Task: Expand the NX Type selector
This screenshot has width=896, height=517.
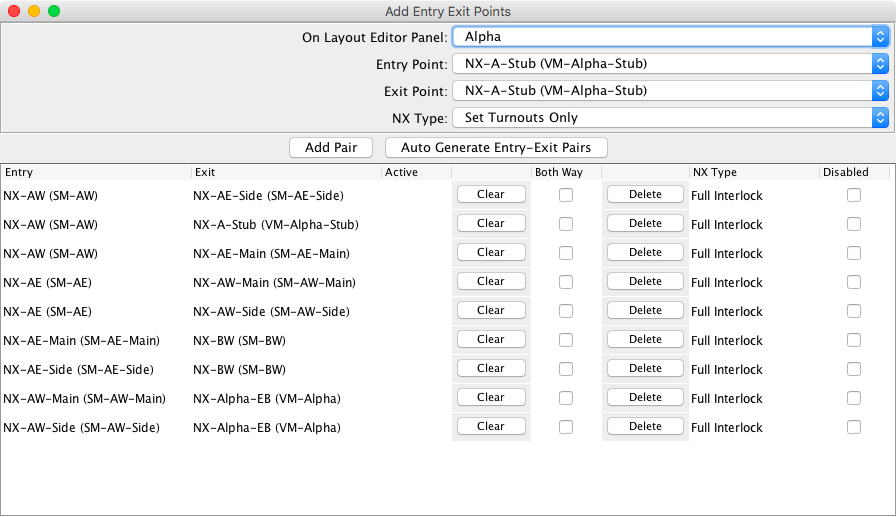Action: pyautogui.click(x=670, y=118)
